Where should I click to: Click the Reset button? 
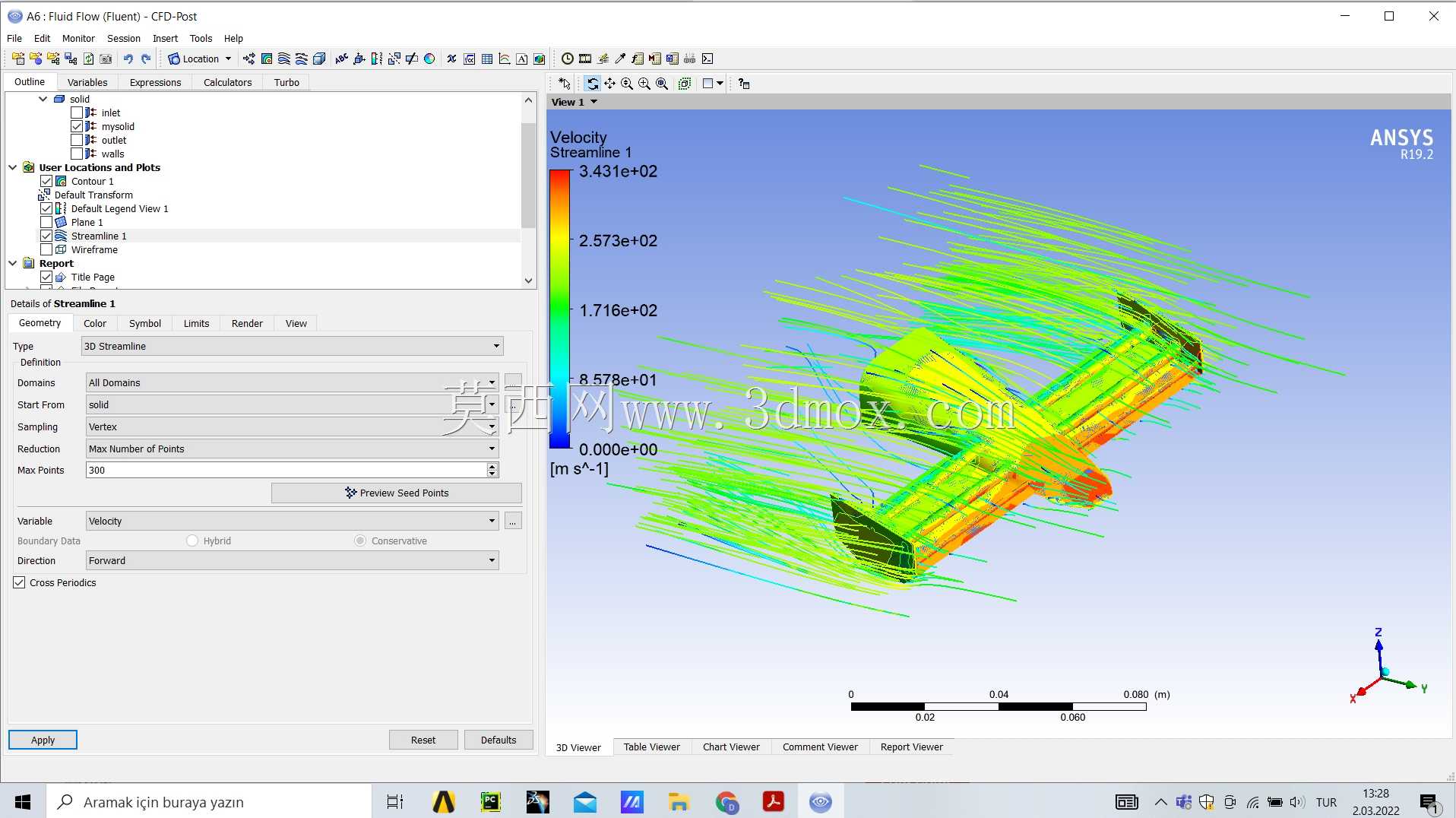coord(423,740)
